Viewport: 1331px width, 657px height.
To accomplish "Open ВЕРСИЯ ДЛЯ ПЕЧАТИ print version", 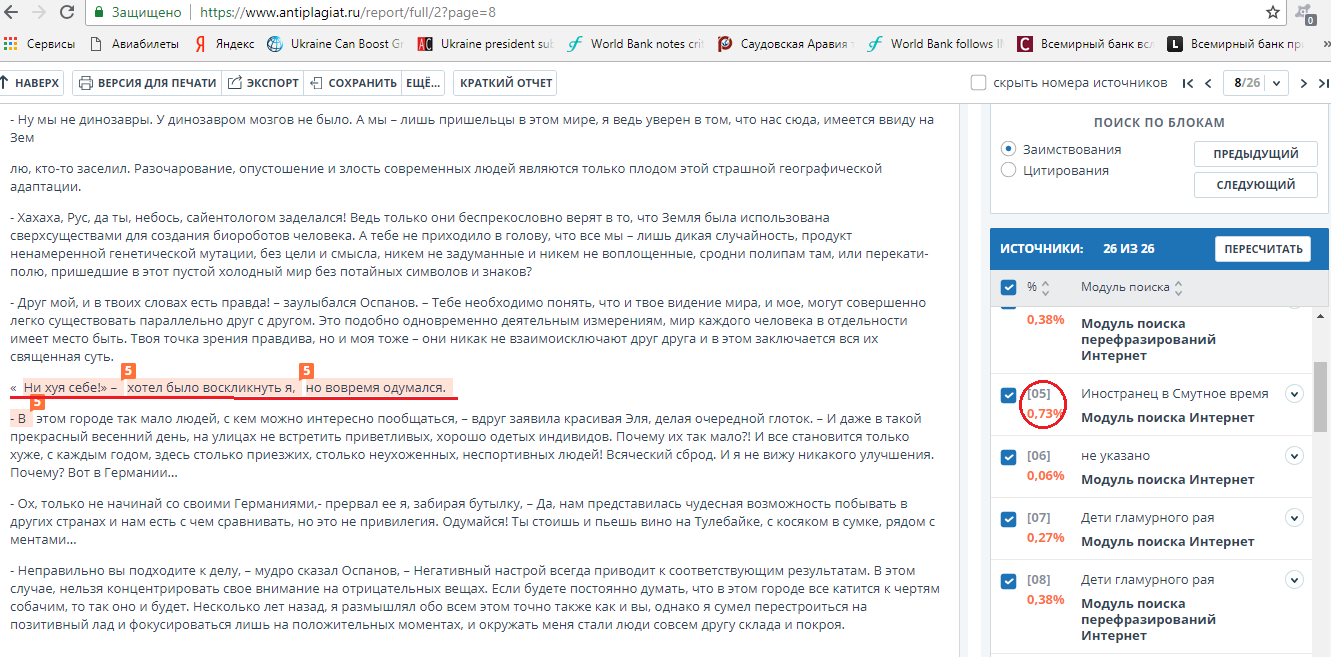I will [x=147, y=83].
